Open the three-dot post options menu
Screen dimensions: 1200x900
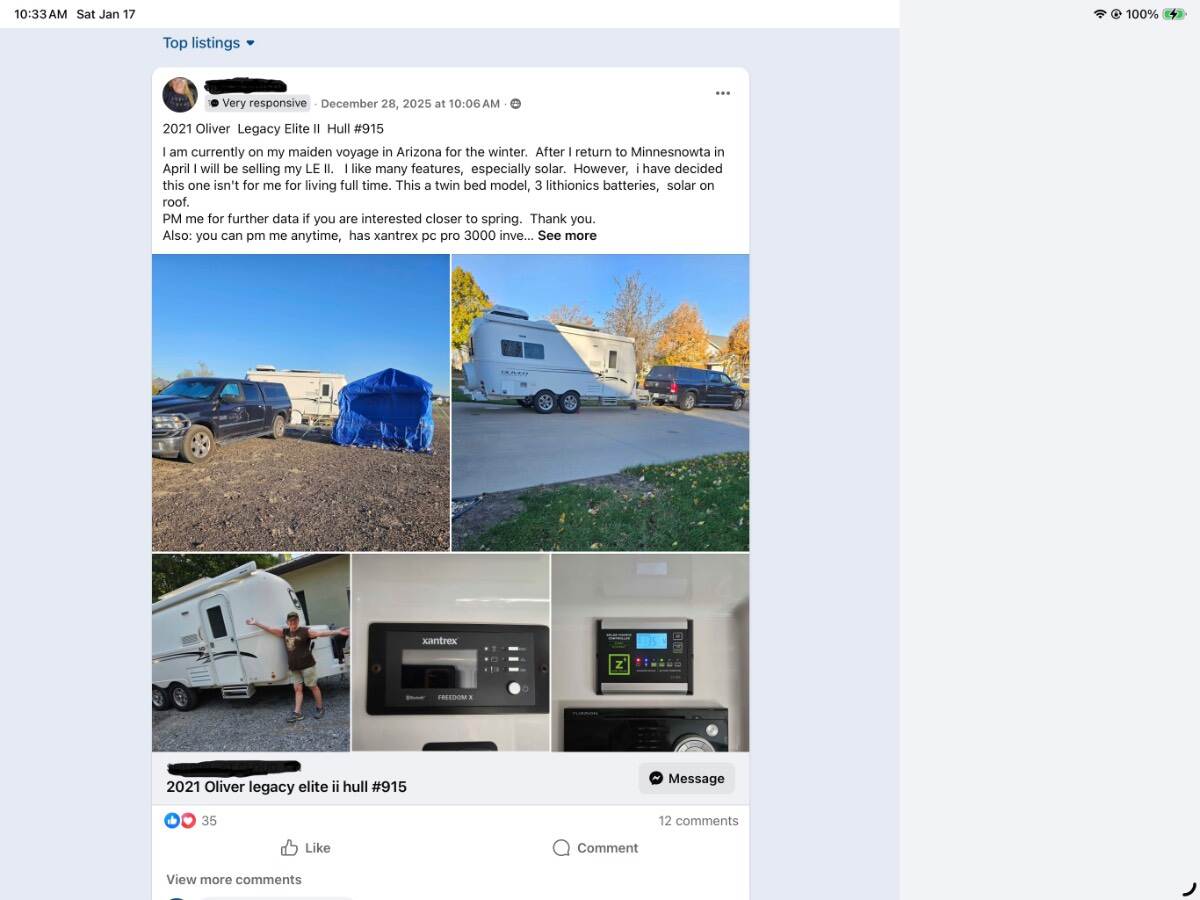pos(723,93)
